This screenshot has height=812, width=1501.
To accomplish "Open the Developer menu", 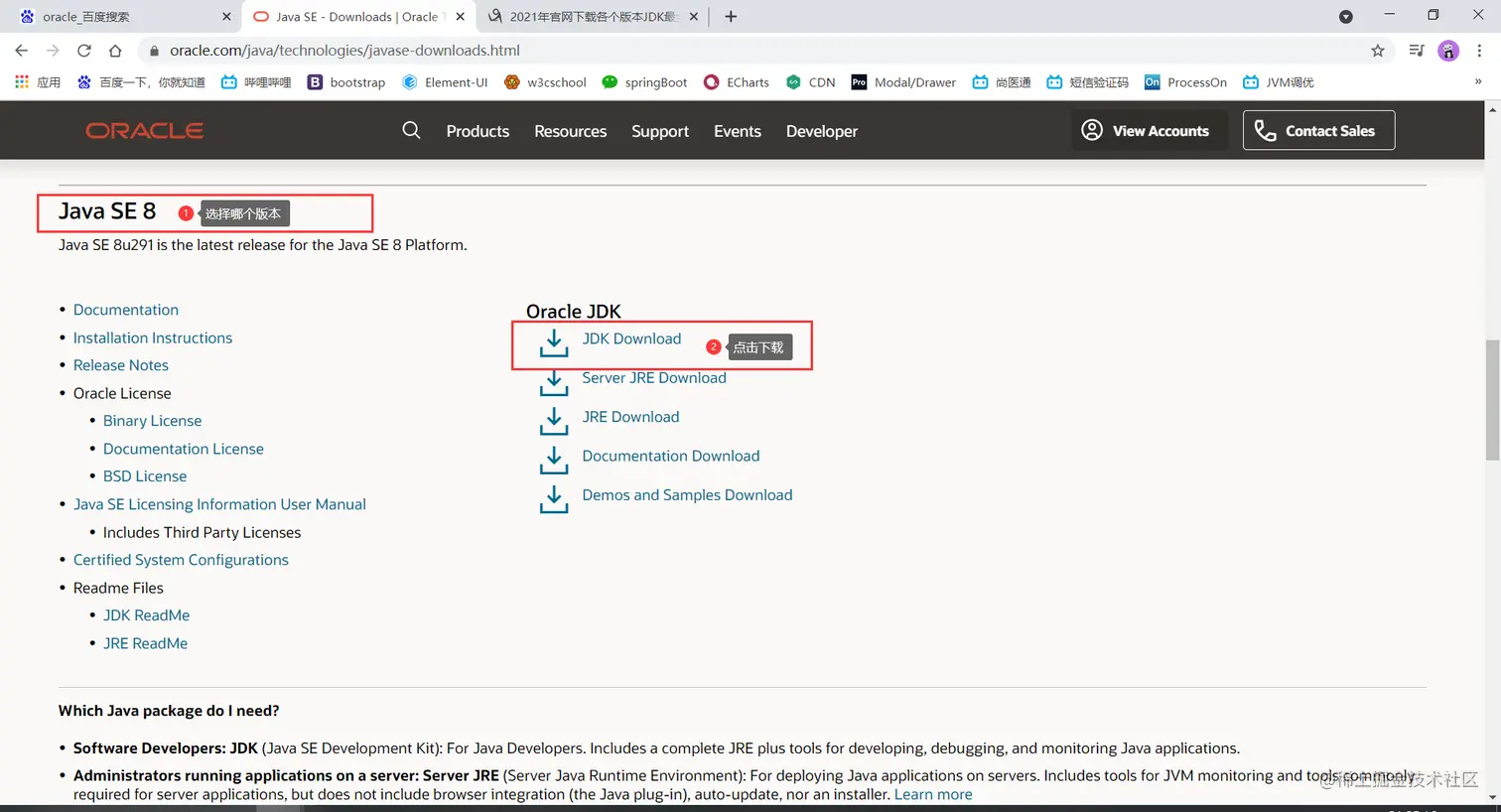I will pos(822,131).
